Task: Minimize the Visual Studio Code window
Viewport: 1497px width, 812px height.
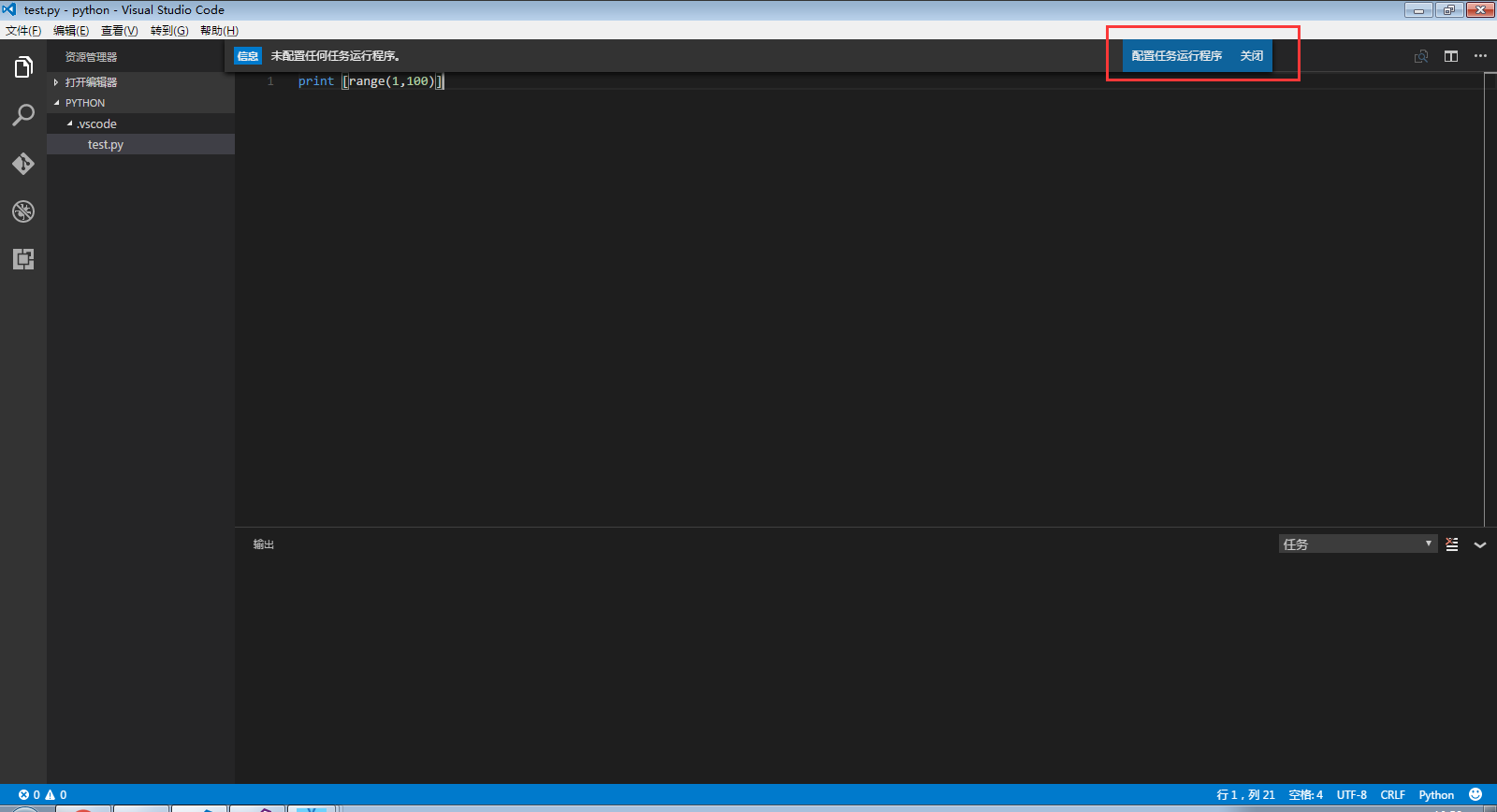Action: coord(1418,10)
